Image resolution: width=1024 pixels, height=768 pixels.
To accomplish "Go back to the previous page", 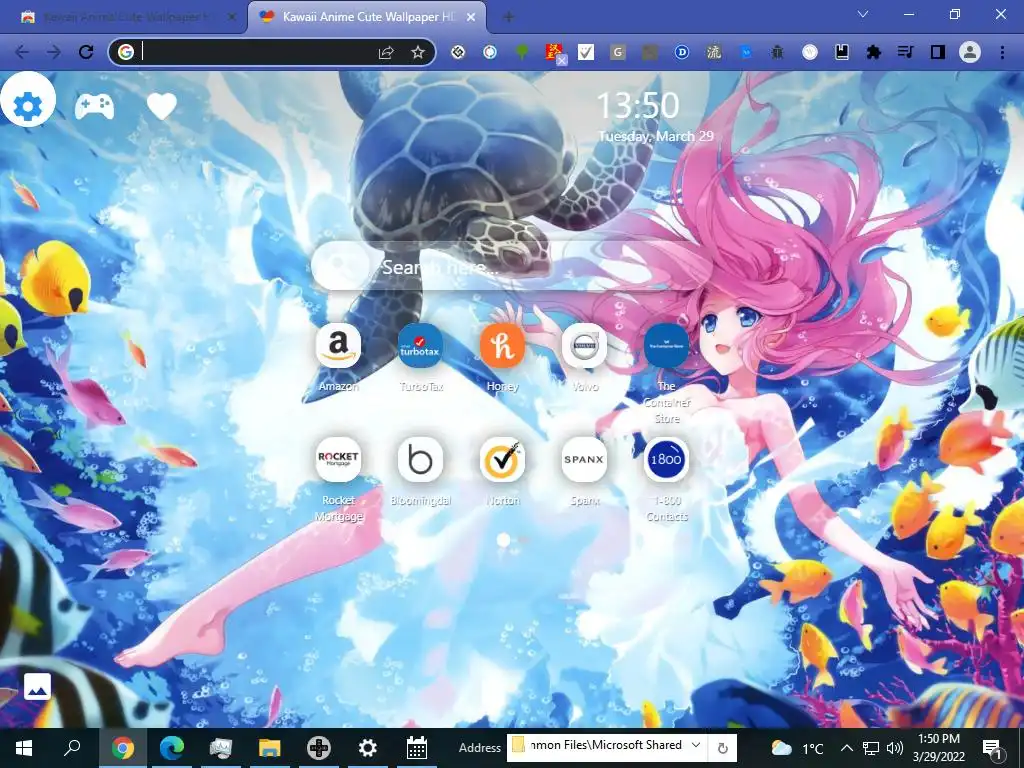I will coord(22,52).
